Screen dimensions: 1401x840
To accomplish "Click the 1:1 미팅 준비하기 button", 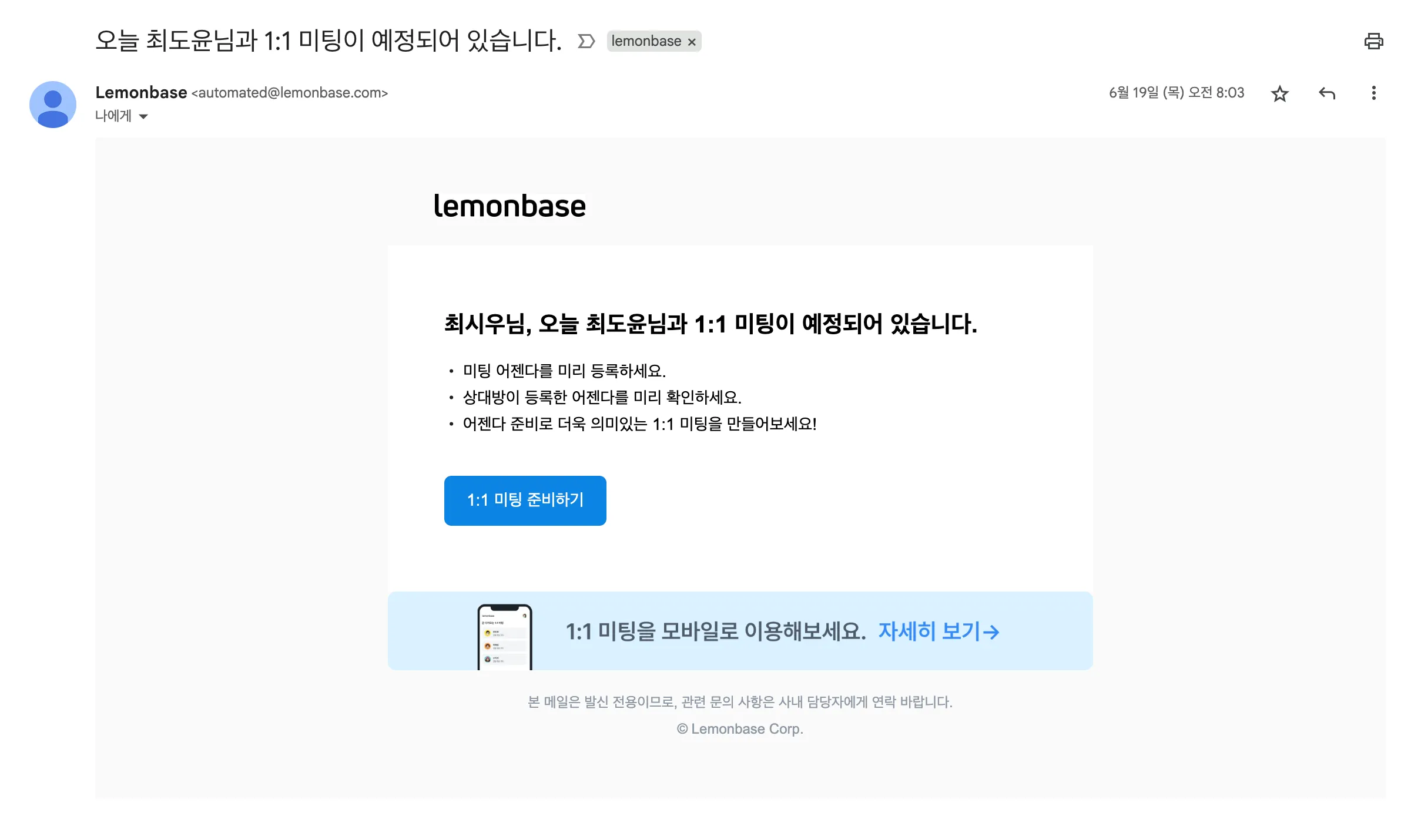I will click(525, 500).
